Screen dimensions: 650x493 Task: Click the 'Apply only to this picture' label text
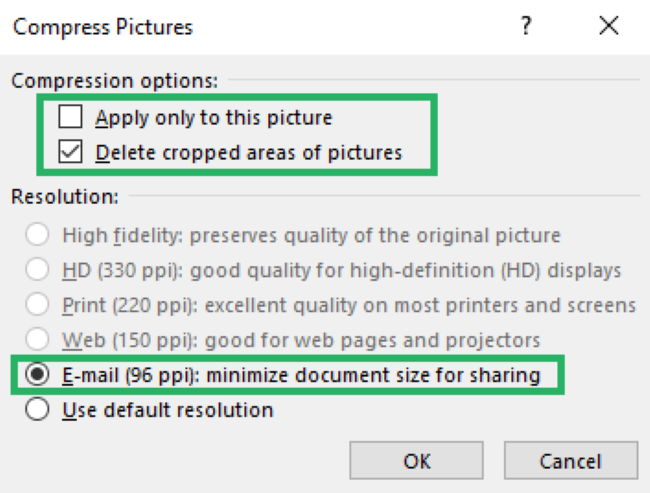pos(213,118)
